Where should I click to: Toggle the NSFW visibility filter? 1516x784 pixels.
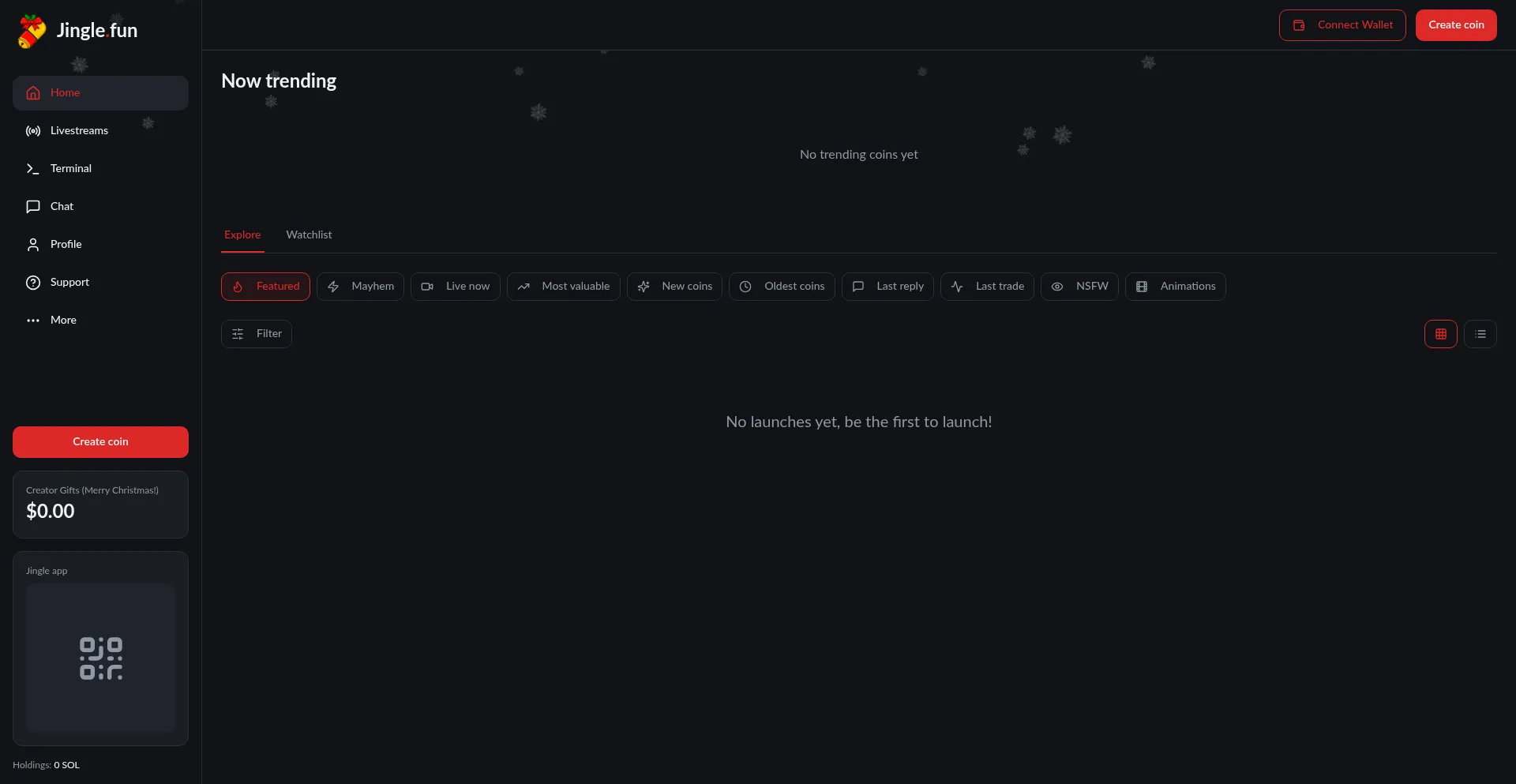[1079, 287]
